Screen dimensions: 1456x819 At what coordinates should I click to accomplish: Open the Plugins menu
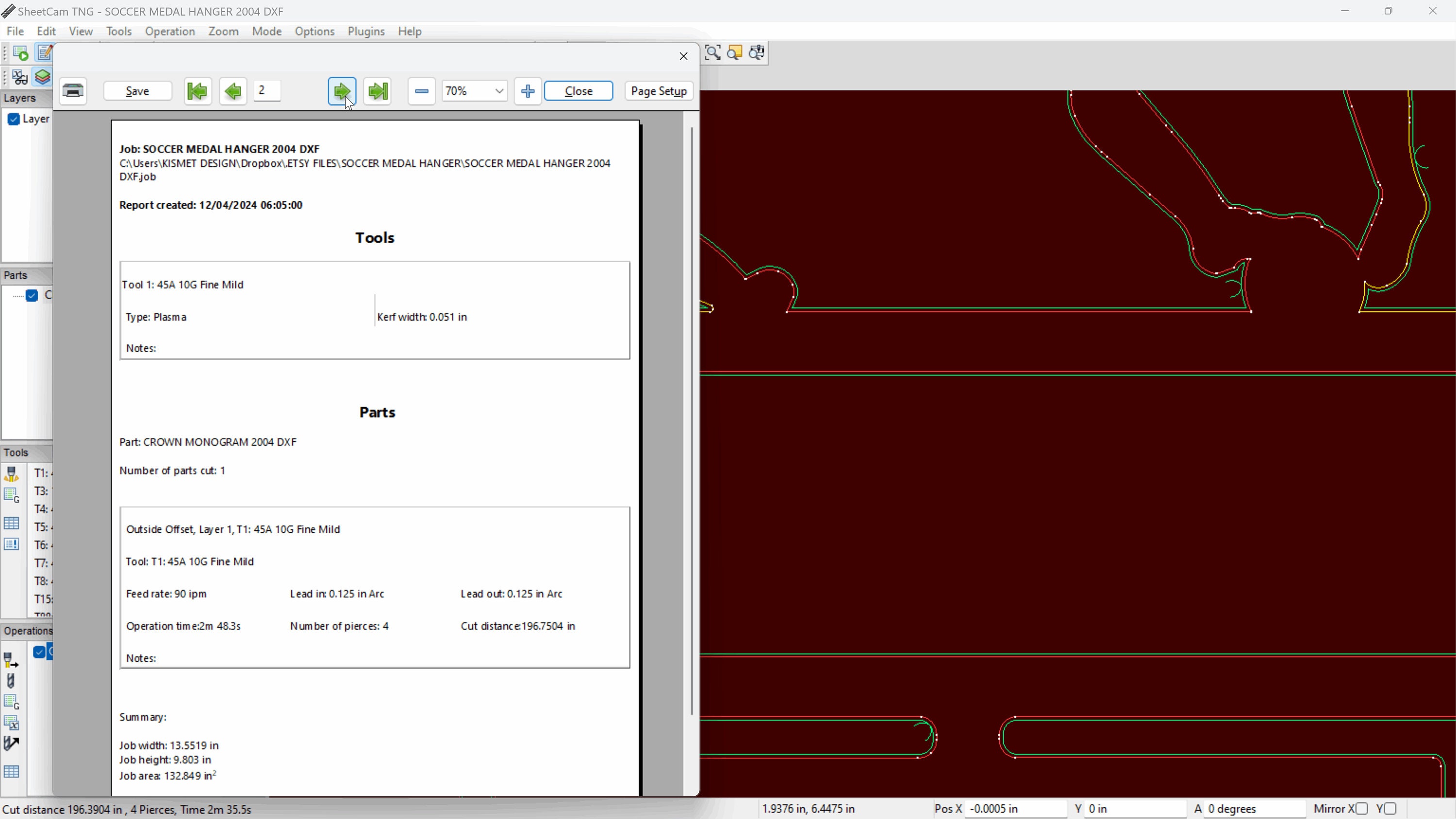pos(365,32)
